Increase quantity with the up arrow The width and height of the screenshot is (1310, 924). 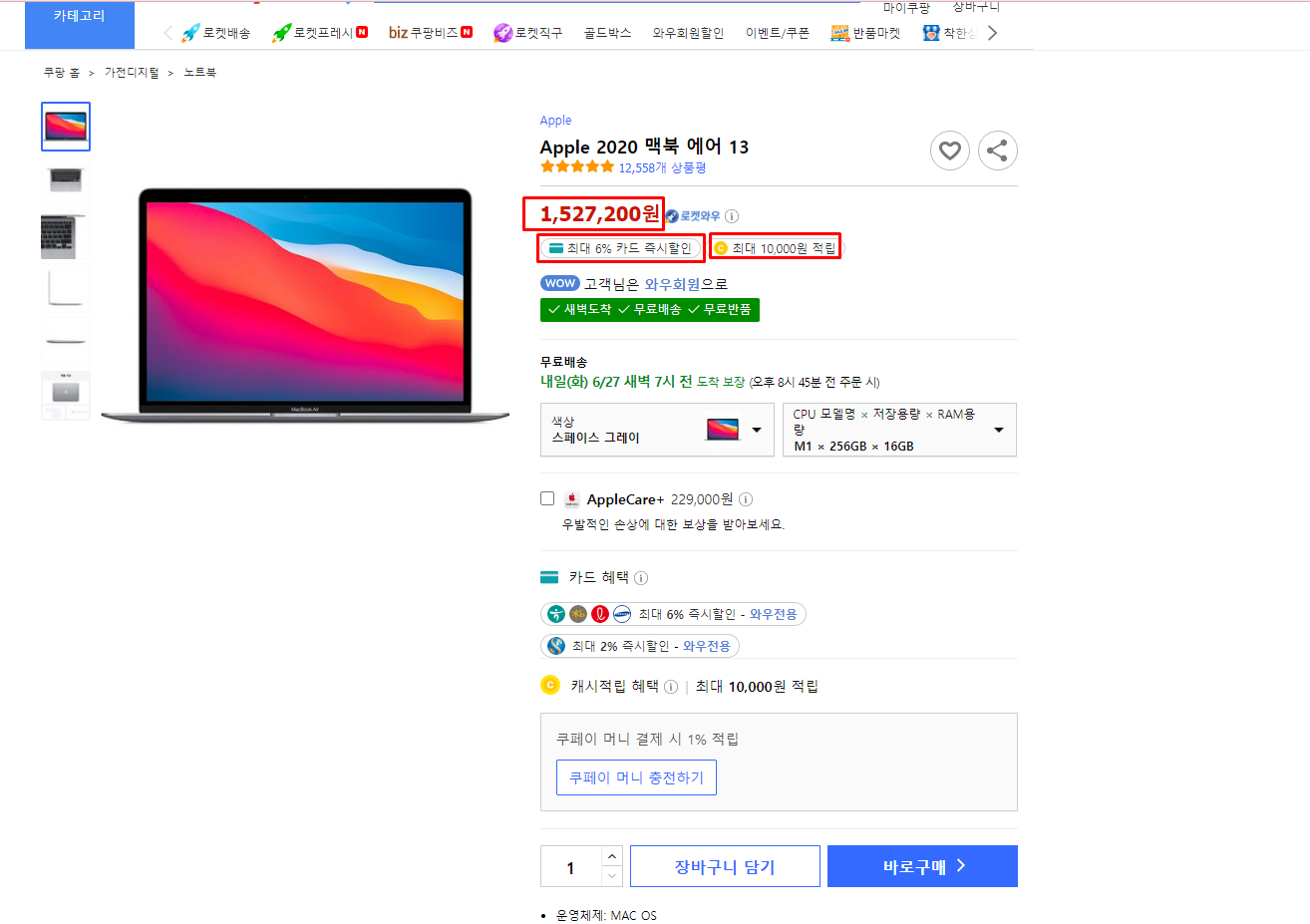612,856
